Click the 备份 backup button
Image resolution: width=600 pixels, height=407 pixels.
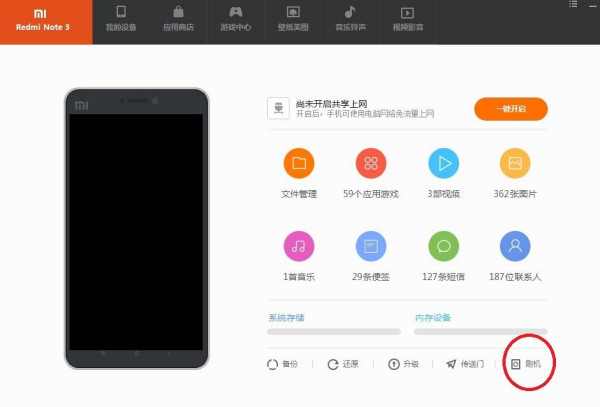[282, 364]
